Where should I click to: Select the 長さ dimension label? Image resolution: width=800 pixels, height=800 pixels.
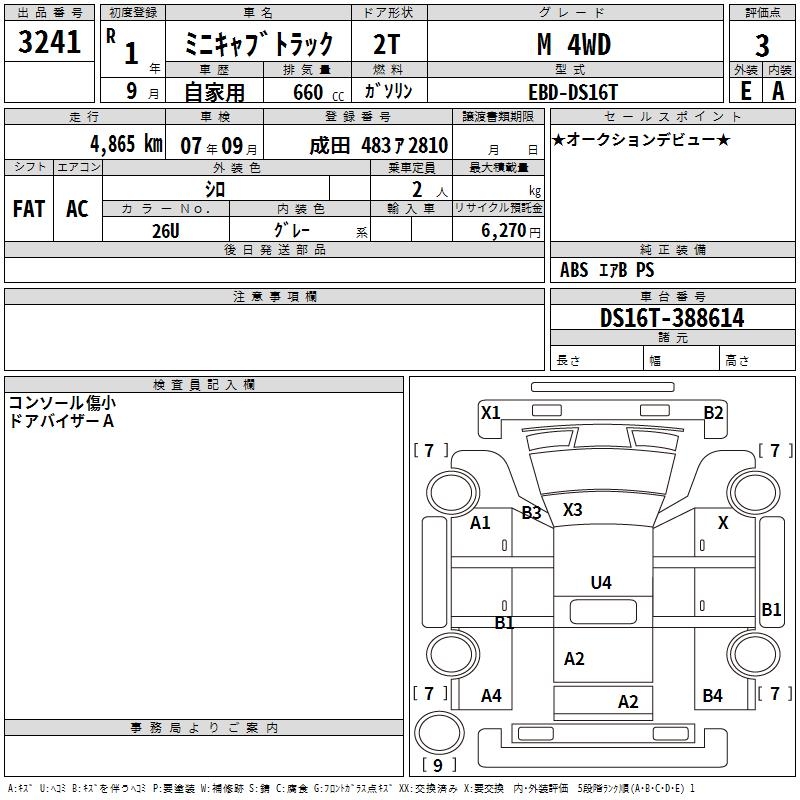(x=568, y=361)
